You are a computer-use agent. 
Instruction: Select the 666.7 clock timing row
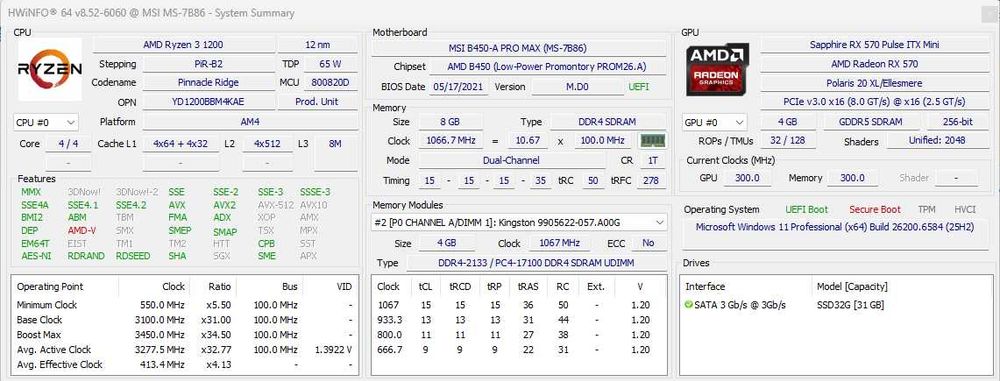pos(519,350)
